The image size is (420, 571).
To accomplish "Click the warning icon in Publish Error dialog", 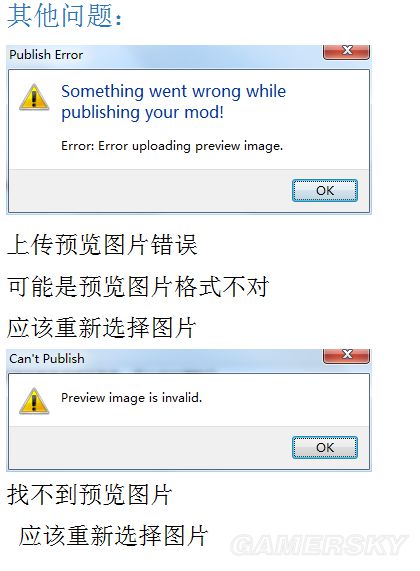I will [34, 97].
